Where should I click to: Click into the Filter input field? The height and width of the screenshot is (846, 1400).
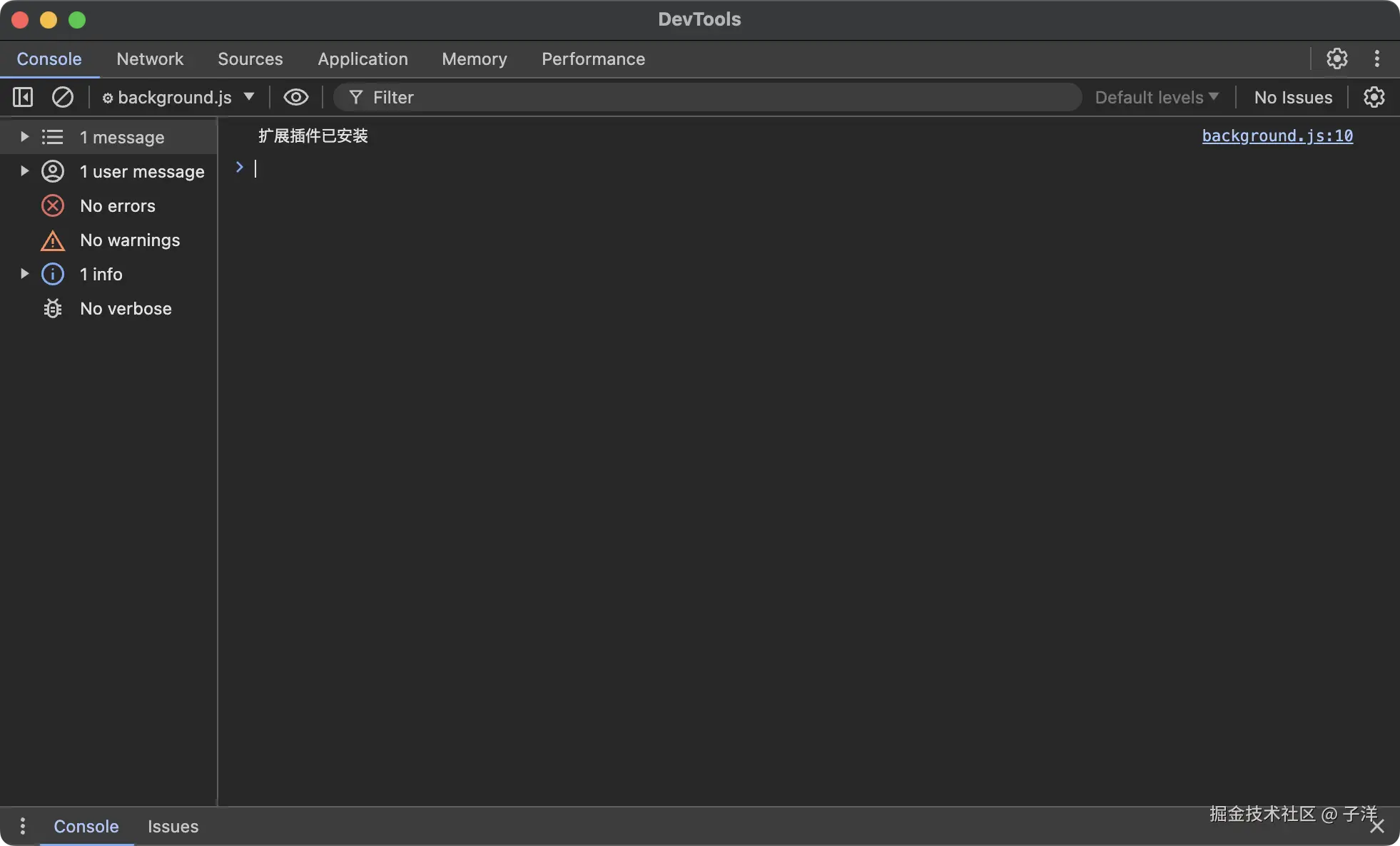pyautogui.click(x=714, y=97)
